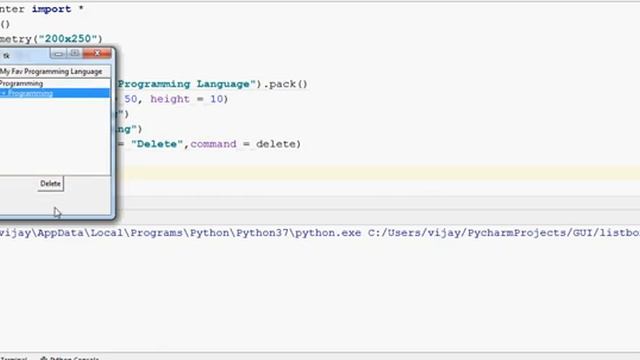Minimize the tk window
Screen dimensions: 640x360
pos(58,53)
